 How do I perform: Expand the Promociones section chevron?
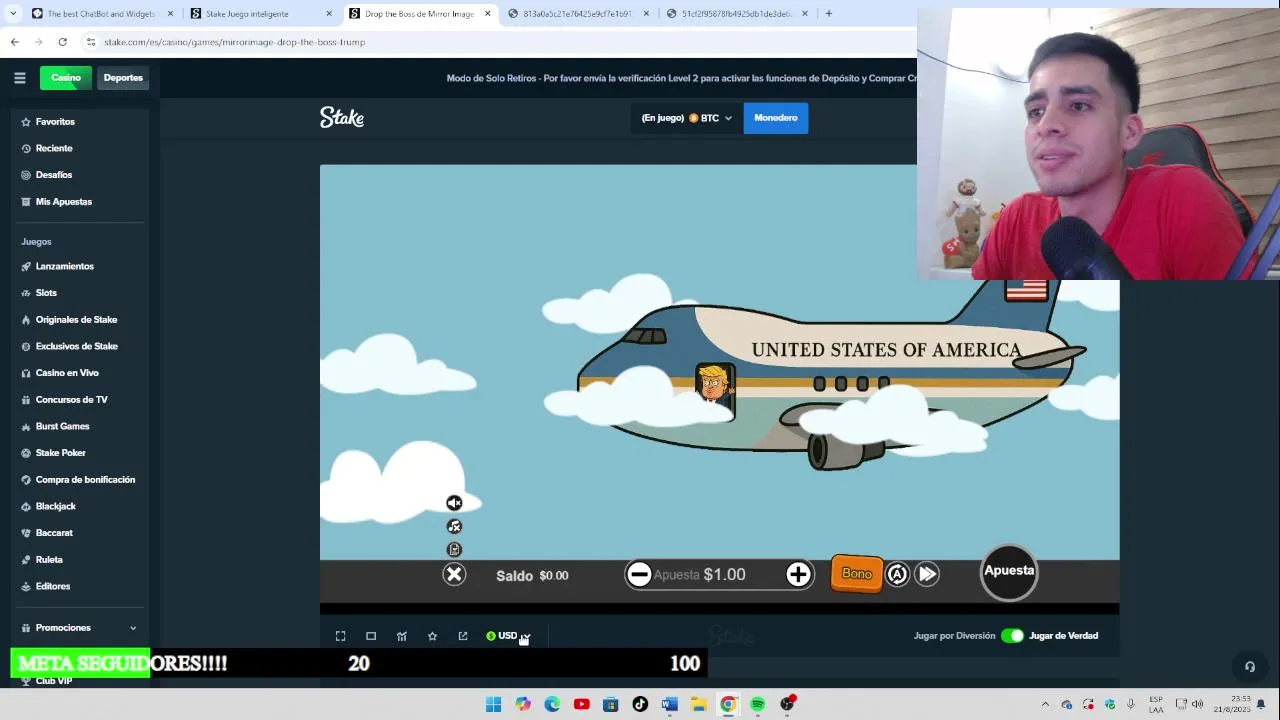coord(133,628)
